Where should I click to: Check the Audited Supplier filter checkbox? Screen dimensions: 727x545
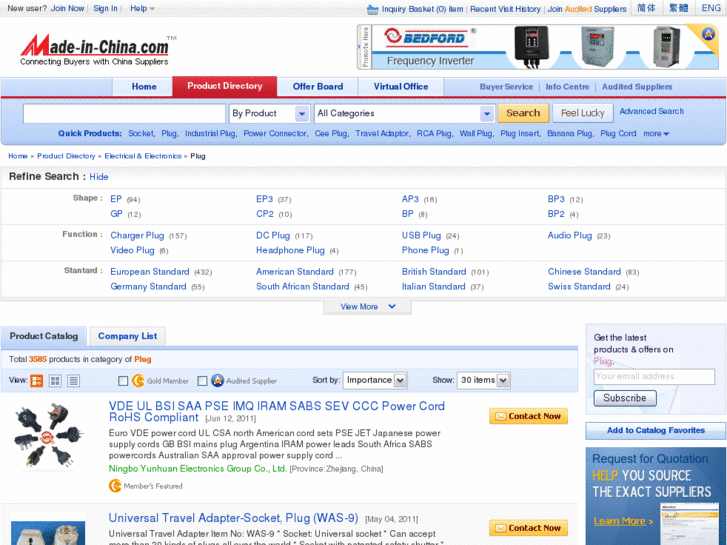coord(202,381)
